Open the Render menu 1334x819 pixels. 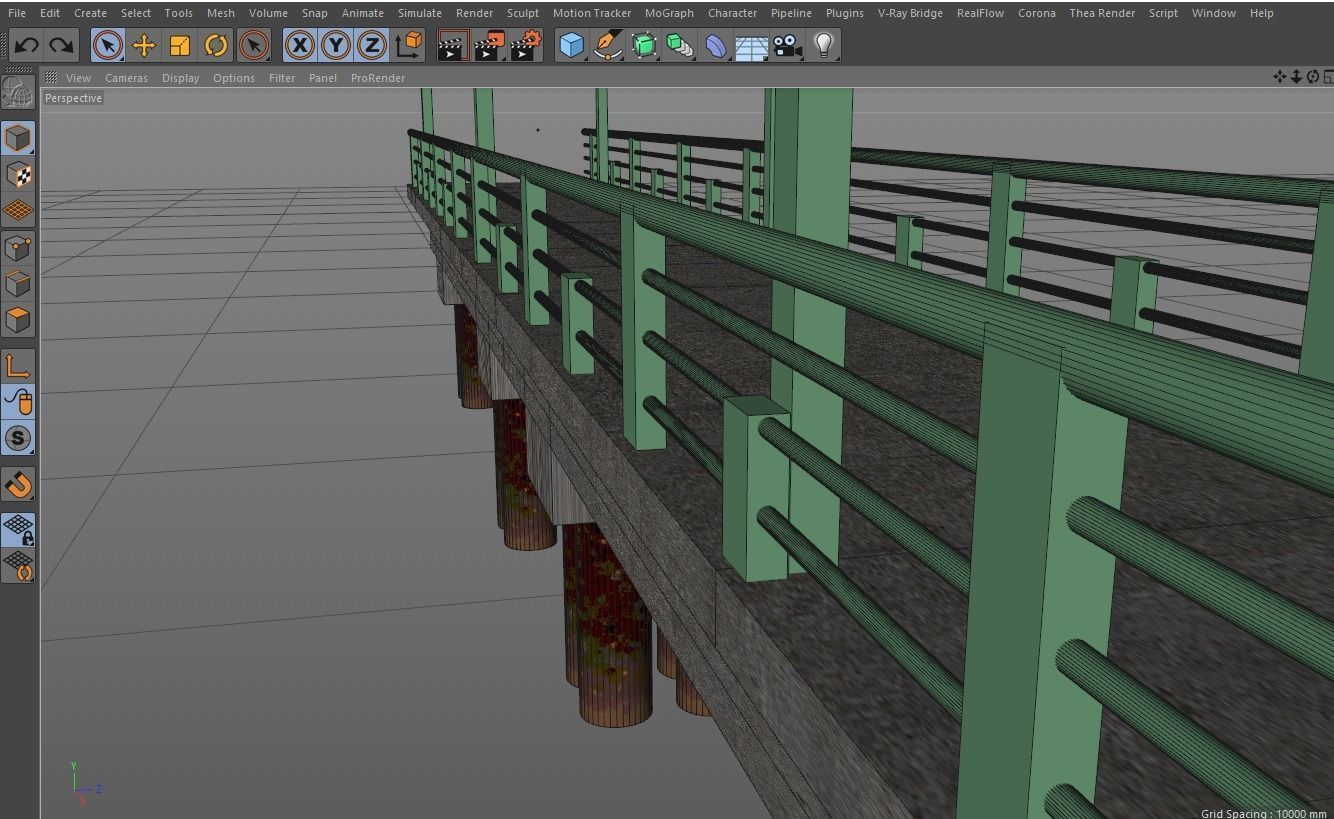[x=474, y=13]
